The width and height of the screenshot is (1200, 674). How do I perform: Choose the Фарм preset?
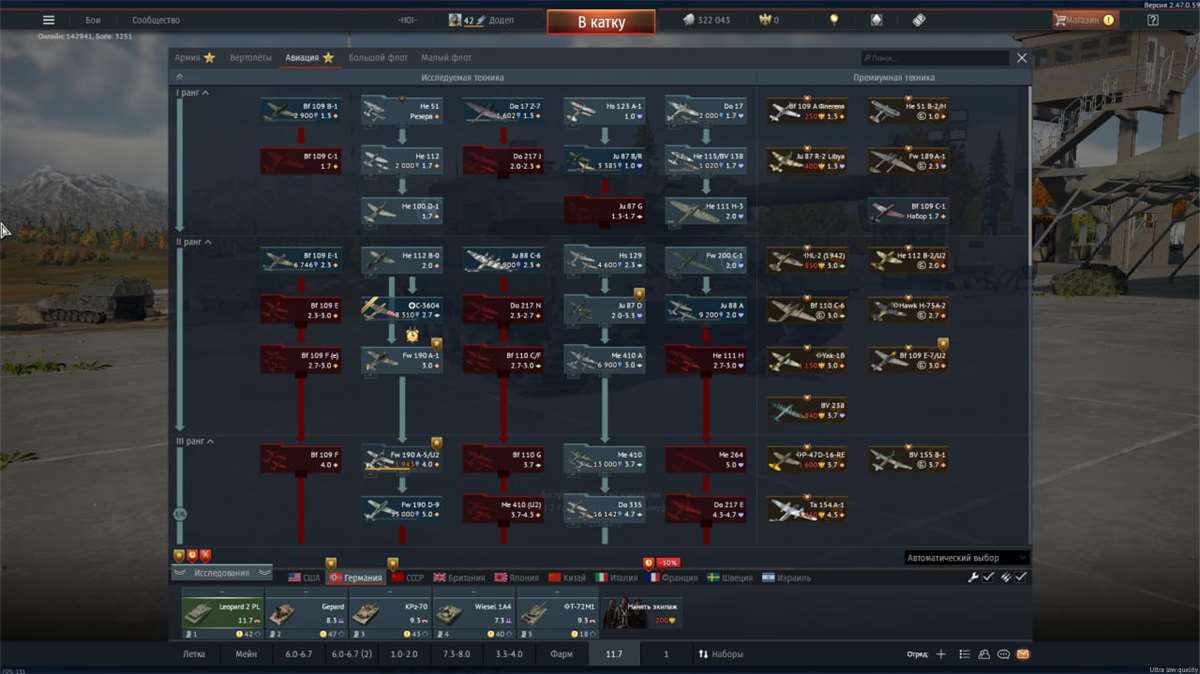[x=561, y=654]
